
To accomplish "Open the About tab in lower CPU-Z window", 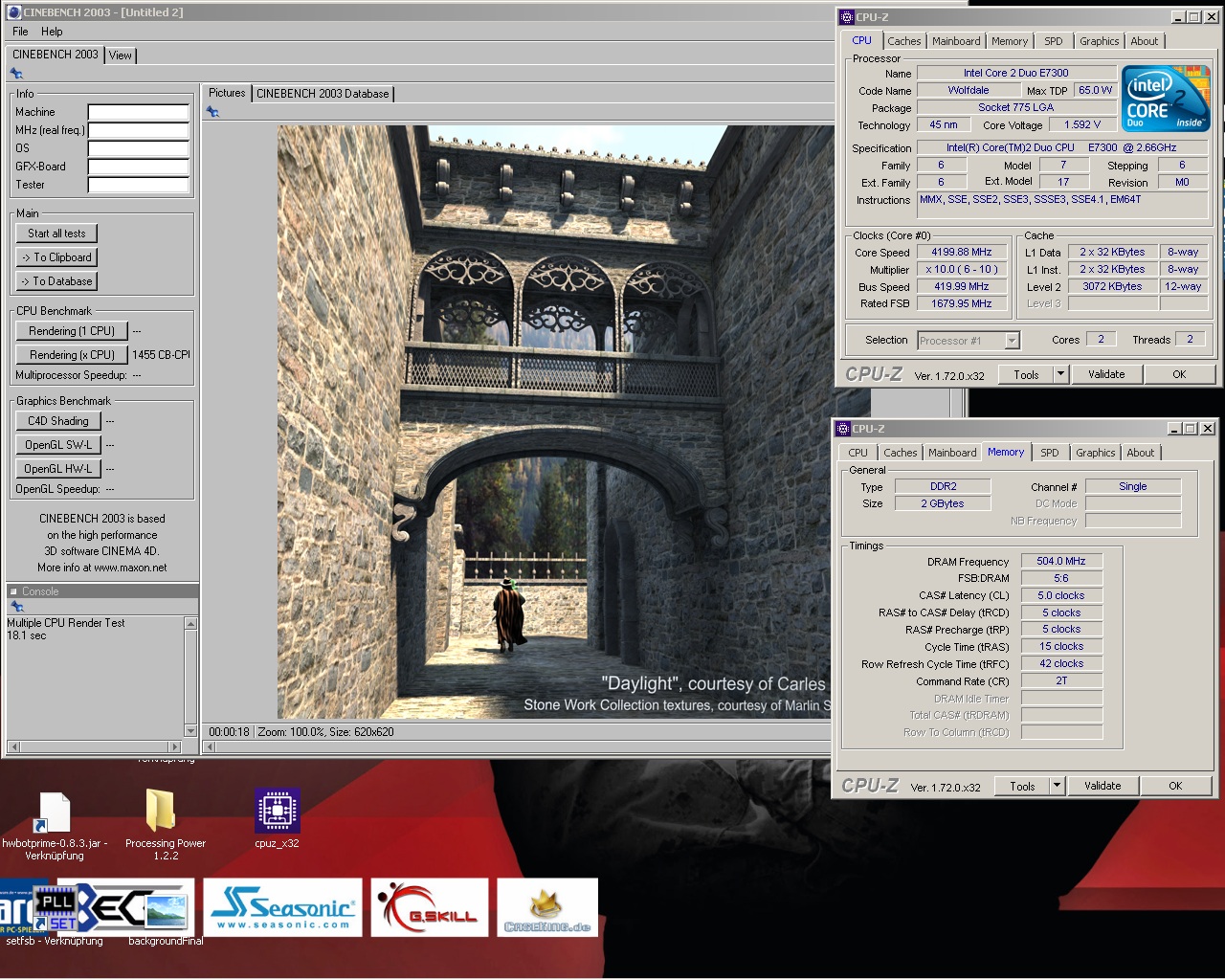I will pyautogui.click(x=1140, y=453).
